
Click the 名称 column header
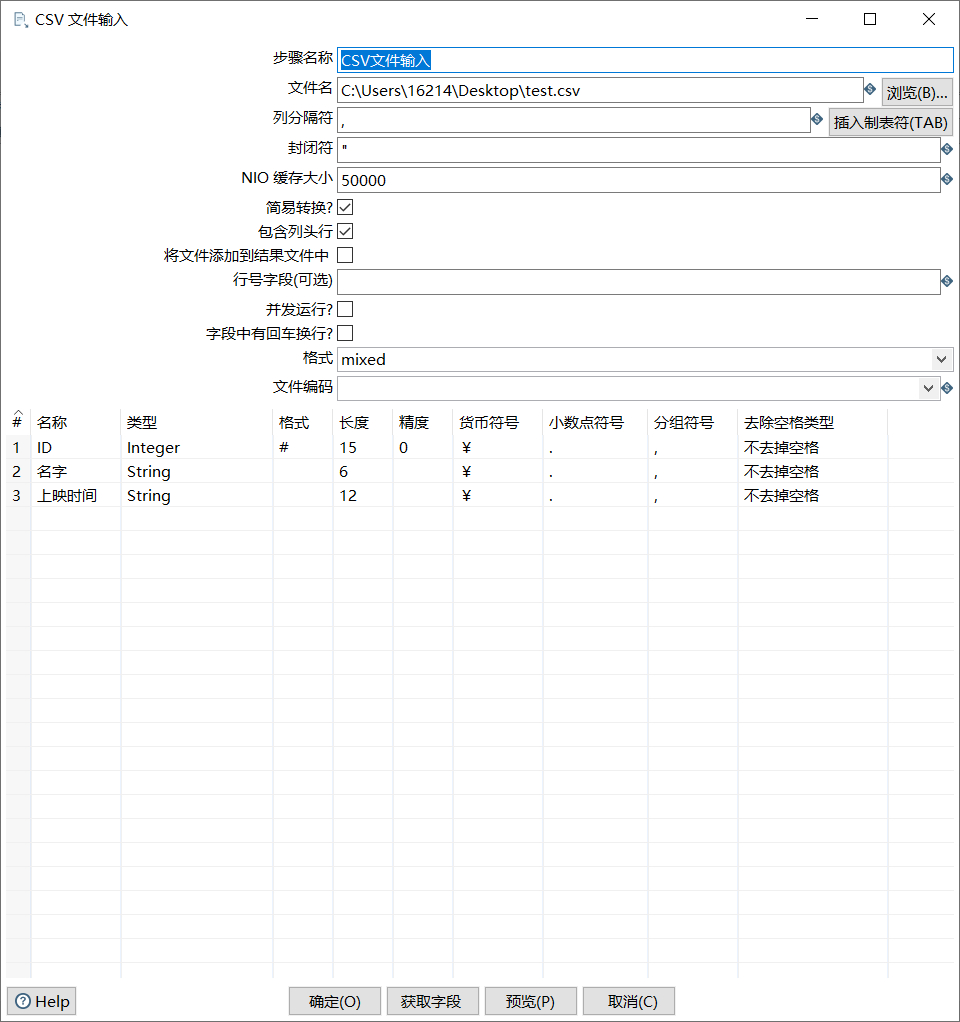(52, 423)
